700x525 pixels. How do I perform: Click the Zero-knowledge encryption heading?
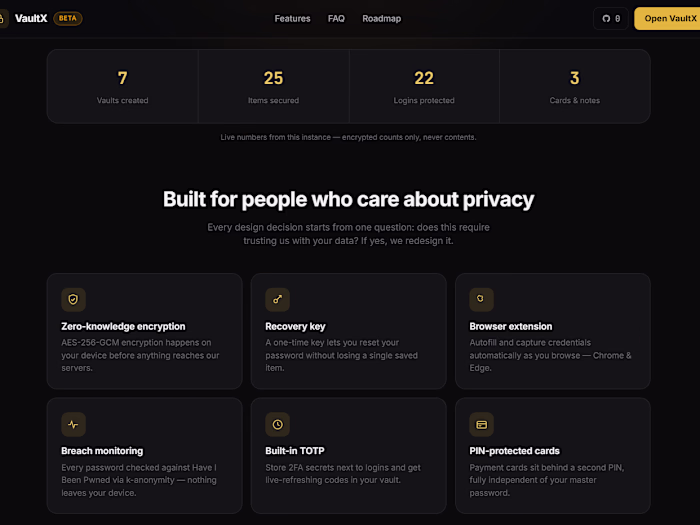point(123,326)
